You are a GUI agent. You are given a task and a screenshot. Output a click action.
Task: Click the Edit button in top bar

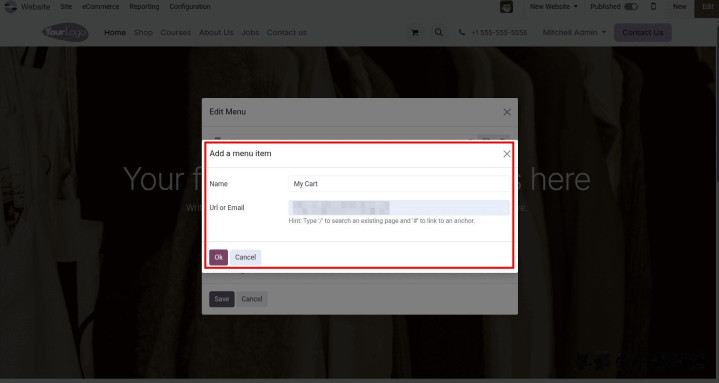[x=708, y=7]
